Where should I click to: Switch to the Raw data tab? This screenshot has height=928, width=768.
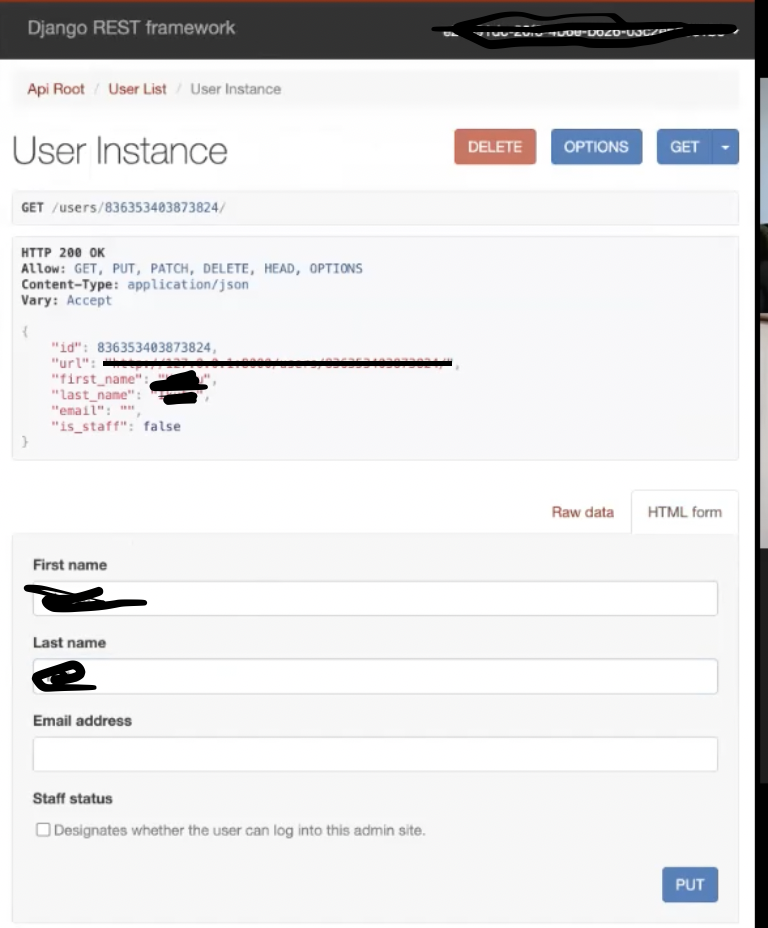pyautogui.click(x=583, y=512)
